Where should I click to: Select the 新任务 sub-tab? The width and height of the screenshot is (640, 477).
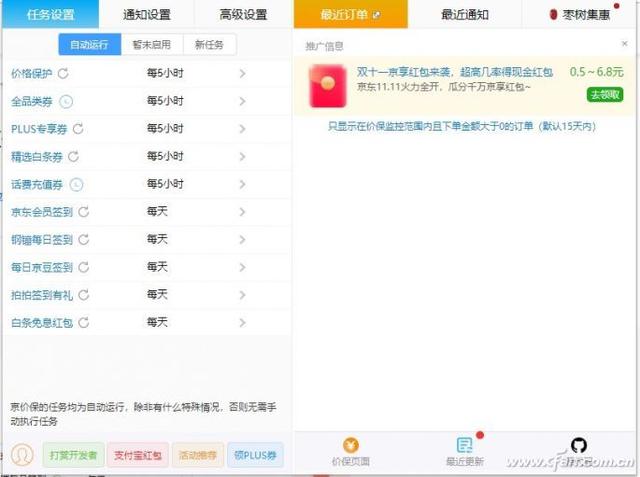click(209, 44)
